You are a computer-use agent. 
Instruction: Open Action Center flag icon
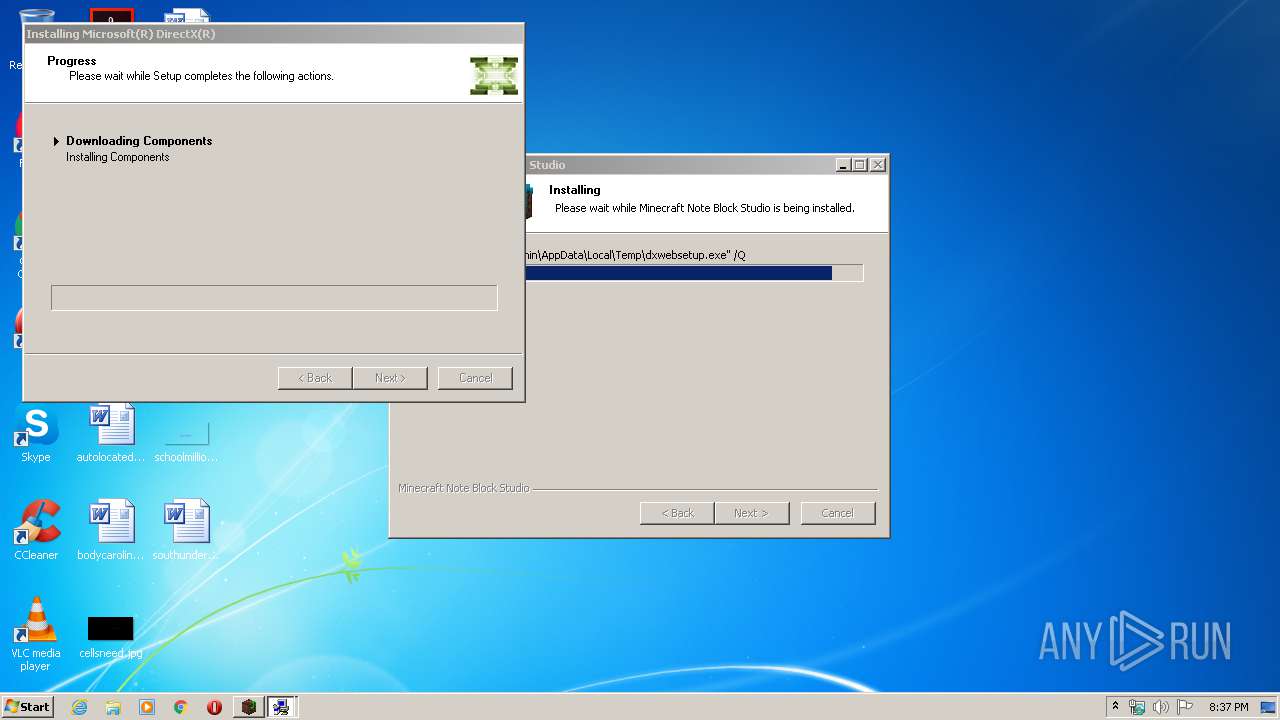click(x=1185, y=707)
